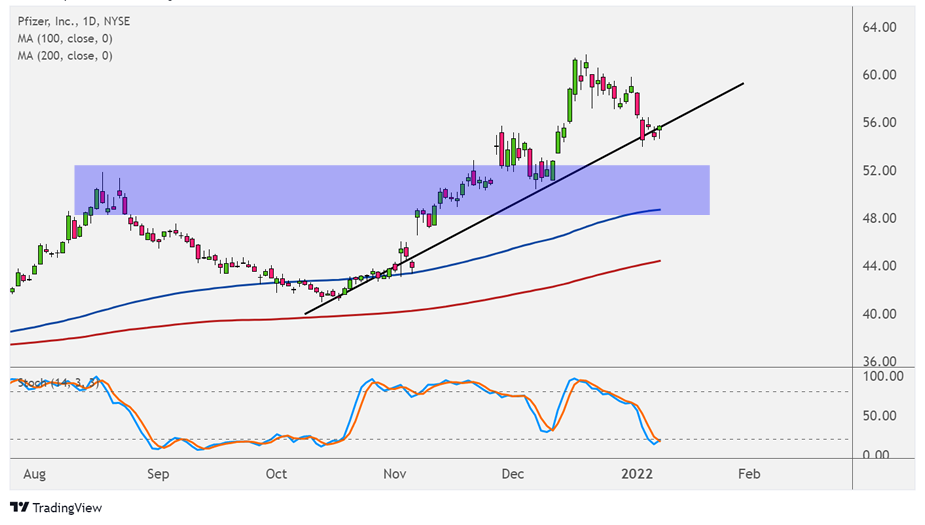Click the 48.00 price axis label
Screen dimensions: 925x525
879,218
